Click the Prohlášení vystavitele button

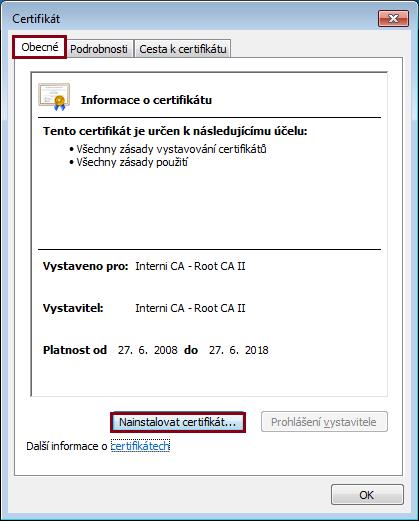pyautogui.click(x=324, y=422)
